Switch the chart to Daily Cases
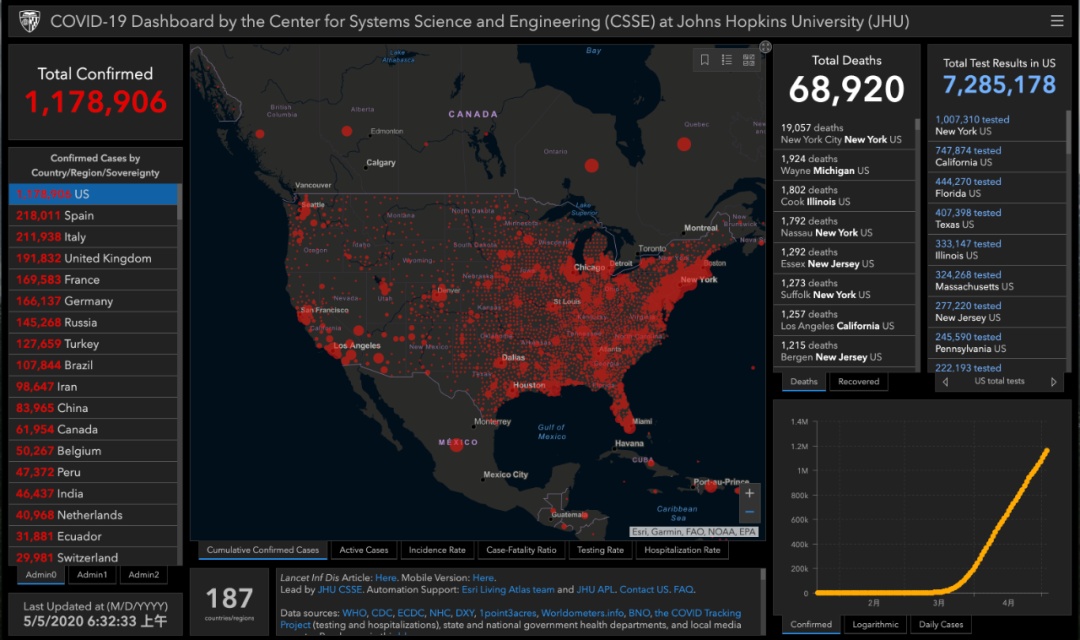This screenshot has width=1080, height=640. click(940, 625)
